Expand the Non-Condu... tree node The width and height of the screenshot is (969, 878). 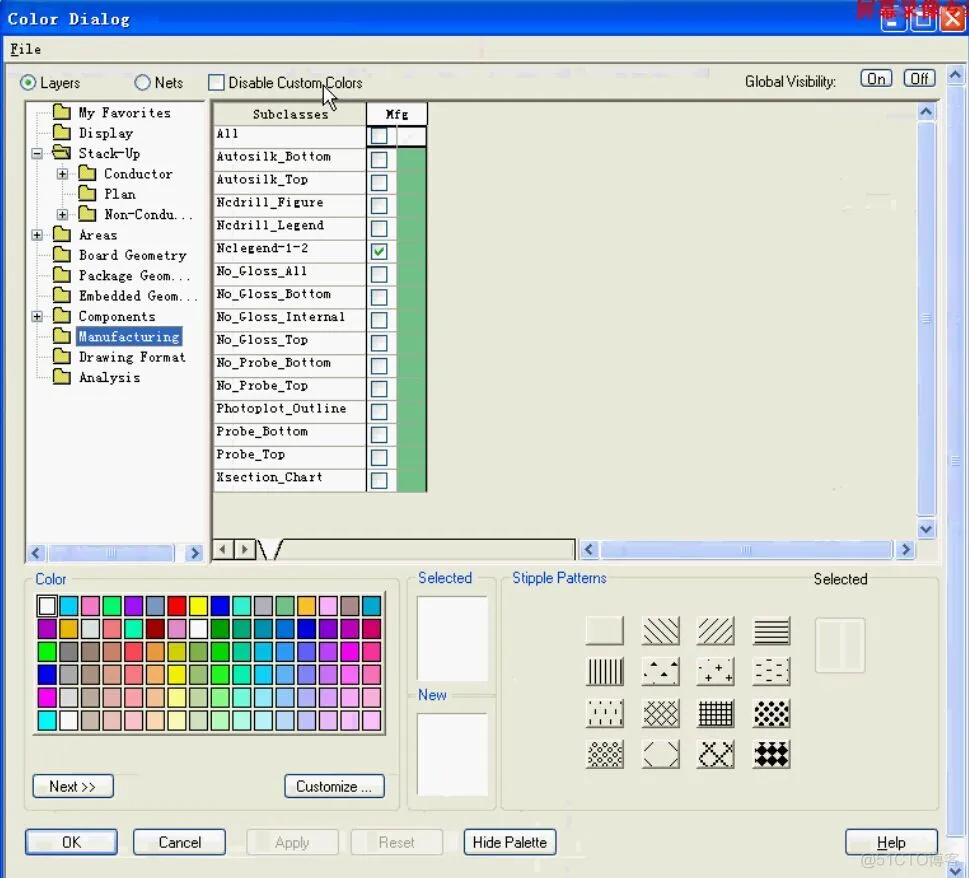[62, 214]
